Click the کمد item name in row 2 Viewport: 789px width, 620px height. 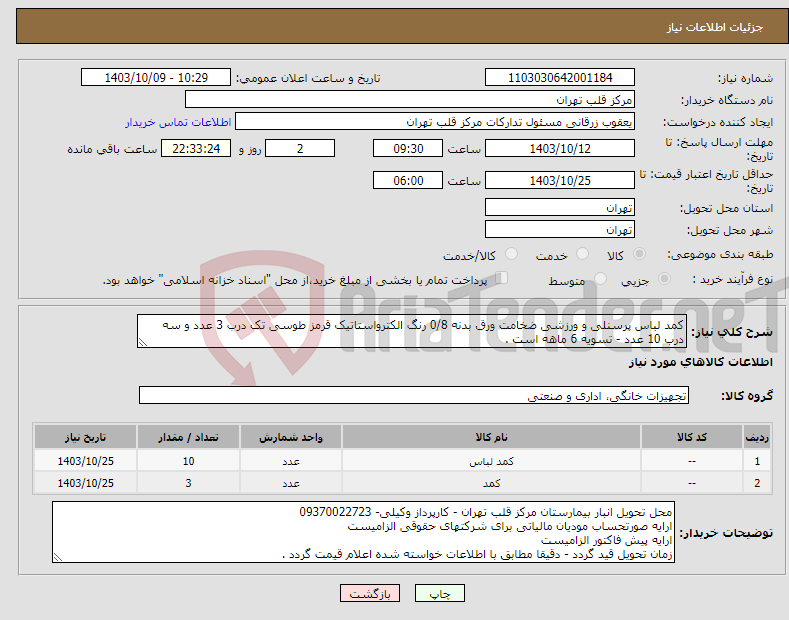(x=491, y=483)
